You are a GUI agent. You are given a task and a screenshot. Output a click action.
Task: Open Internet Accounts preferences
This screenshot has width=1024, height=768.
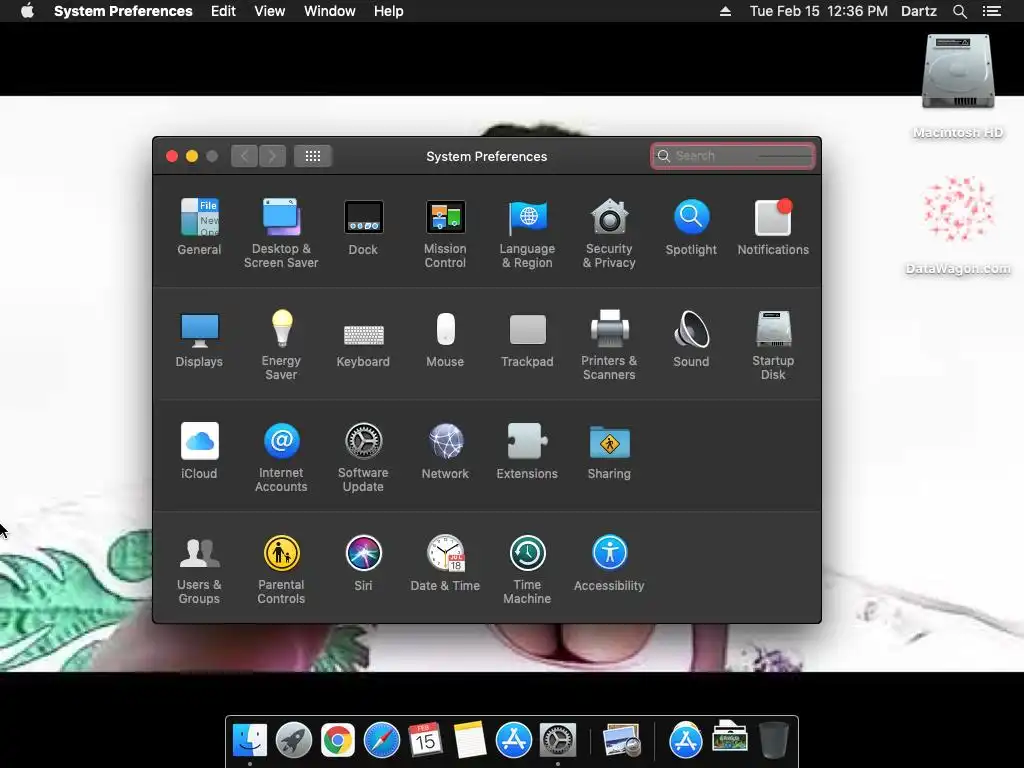pyautogui.click(x=281, y=457)
